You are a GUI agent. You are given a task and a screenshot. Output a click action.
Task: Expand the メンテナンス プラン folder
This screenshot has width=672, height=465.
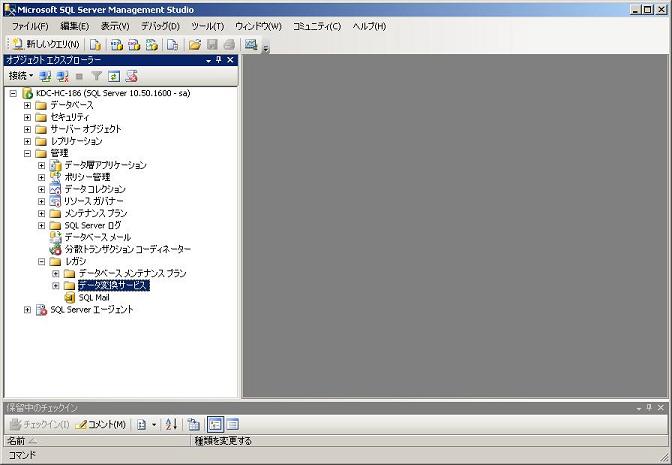(42, 213)
